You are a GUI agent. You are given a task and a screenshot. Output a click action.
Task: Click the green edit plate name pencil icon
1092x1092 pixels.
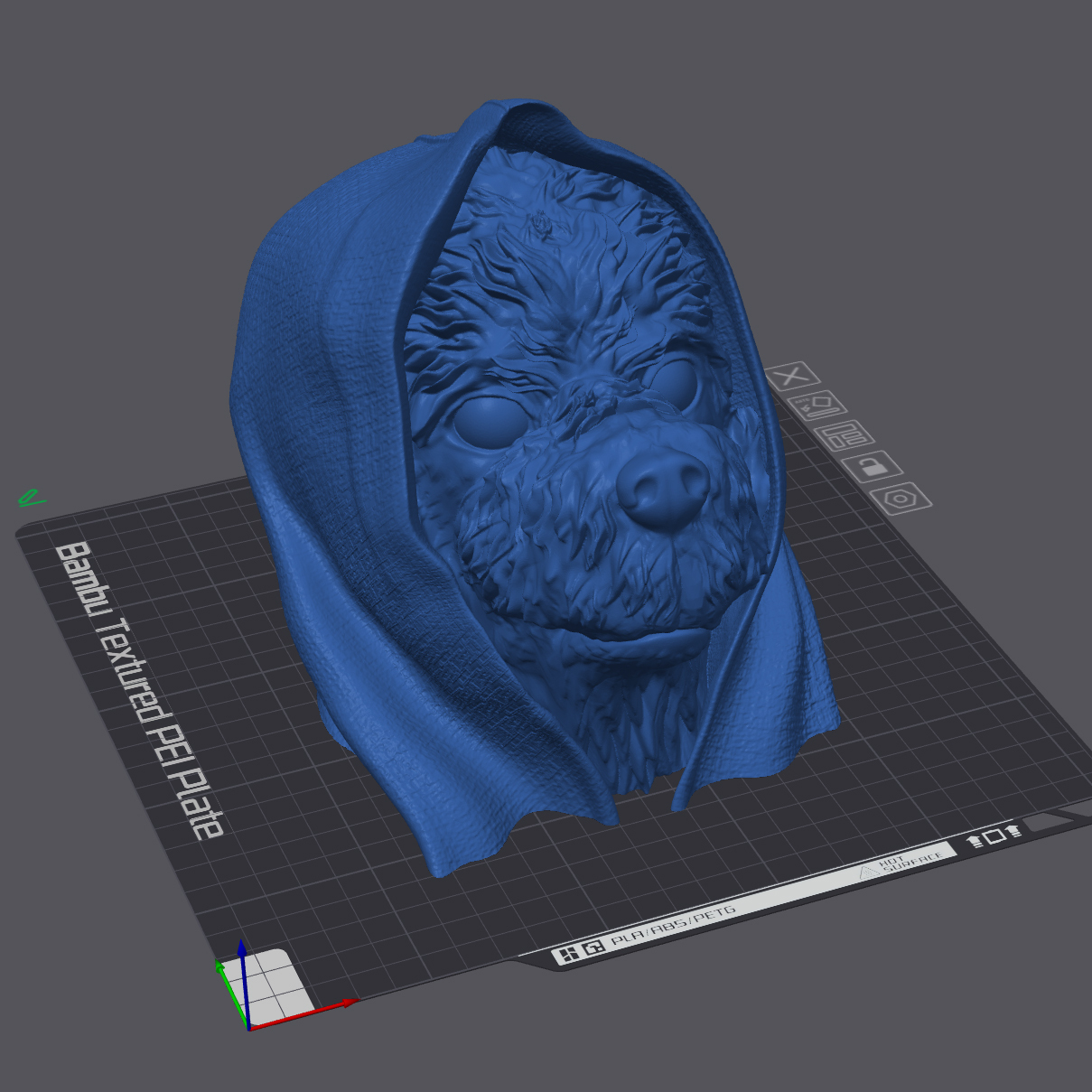click(x=31, y=497)
